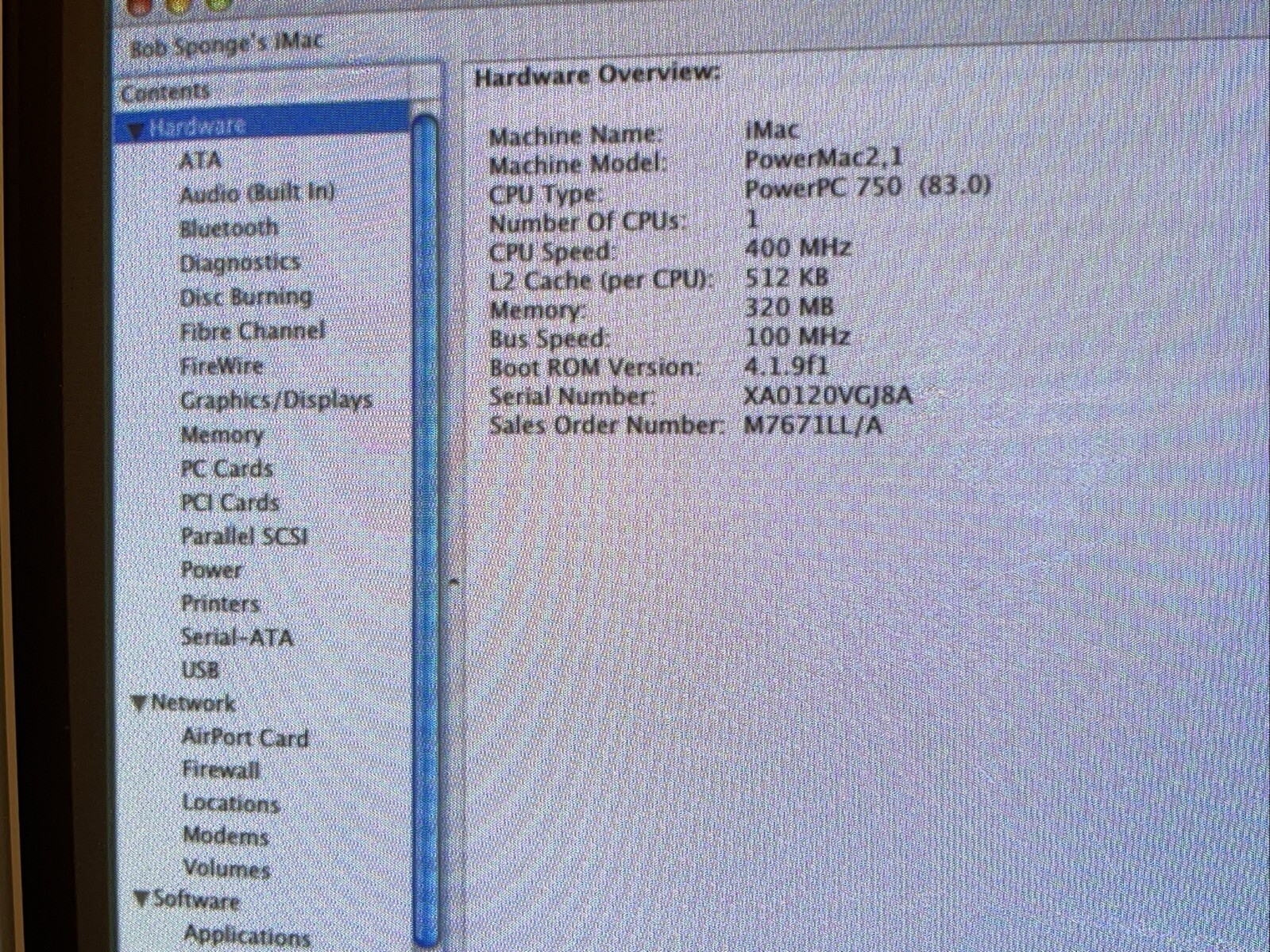Select Serial-ATA in the sidebar
Screen dimensions: 1270x952
pyautogui.click(x=237, y=637)
